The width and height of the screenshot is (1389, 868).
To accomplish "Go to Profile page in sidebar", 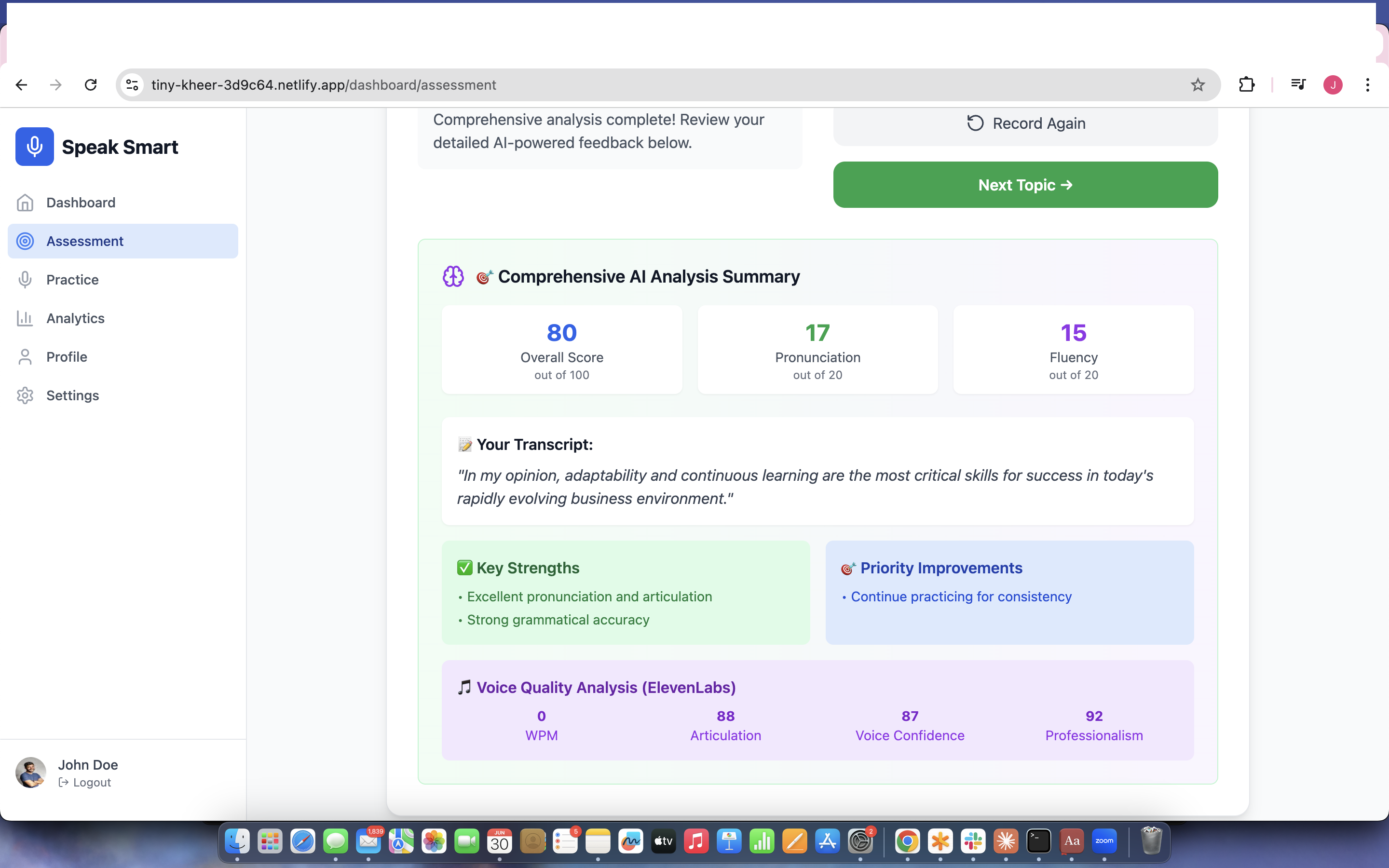I will click(67, 356).
